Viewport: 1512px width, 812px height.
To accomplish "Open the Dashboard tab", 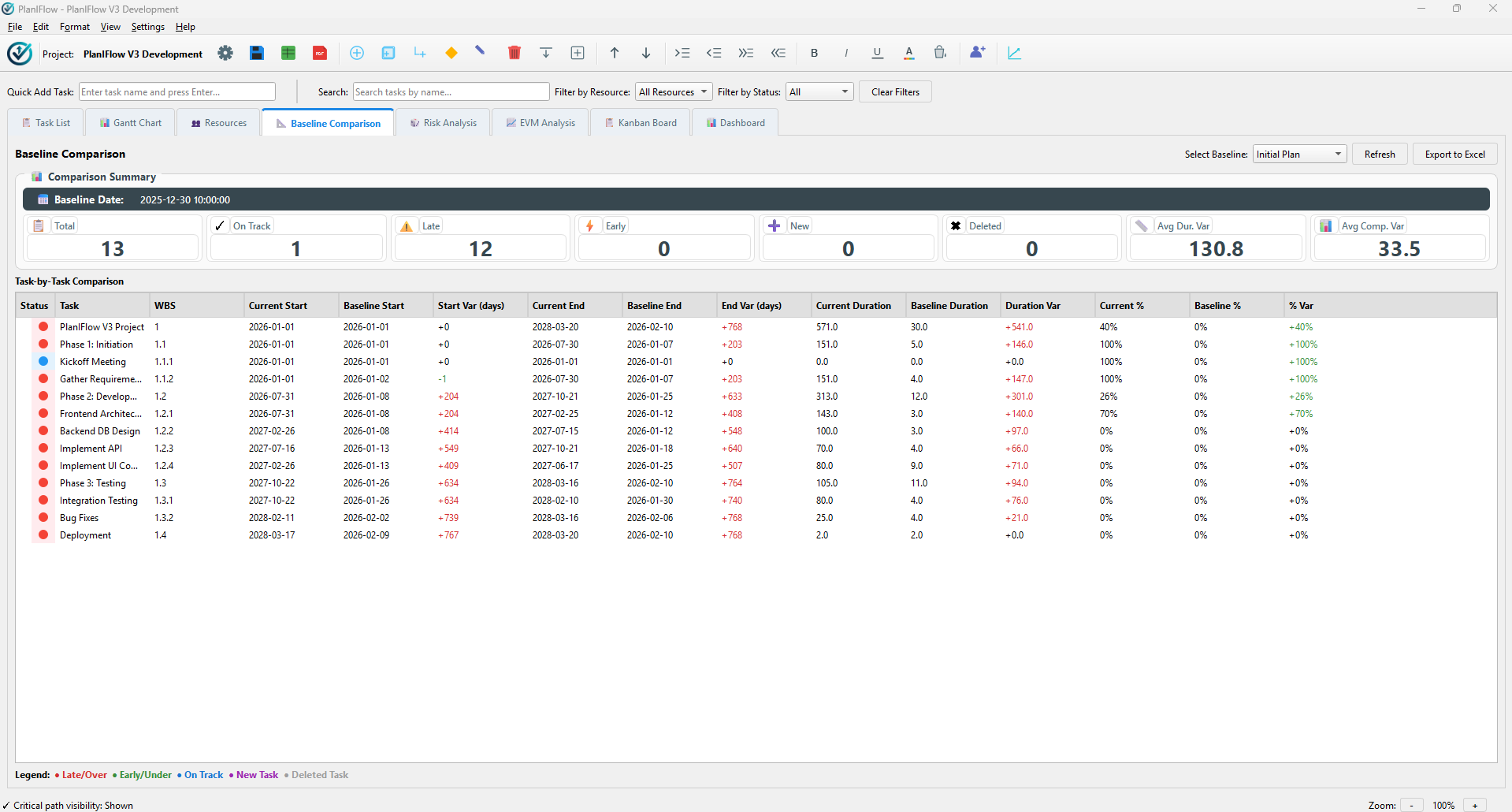I will tap(735, 123).
